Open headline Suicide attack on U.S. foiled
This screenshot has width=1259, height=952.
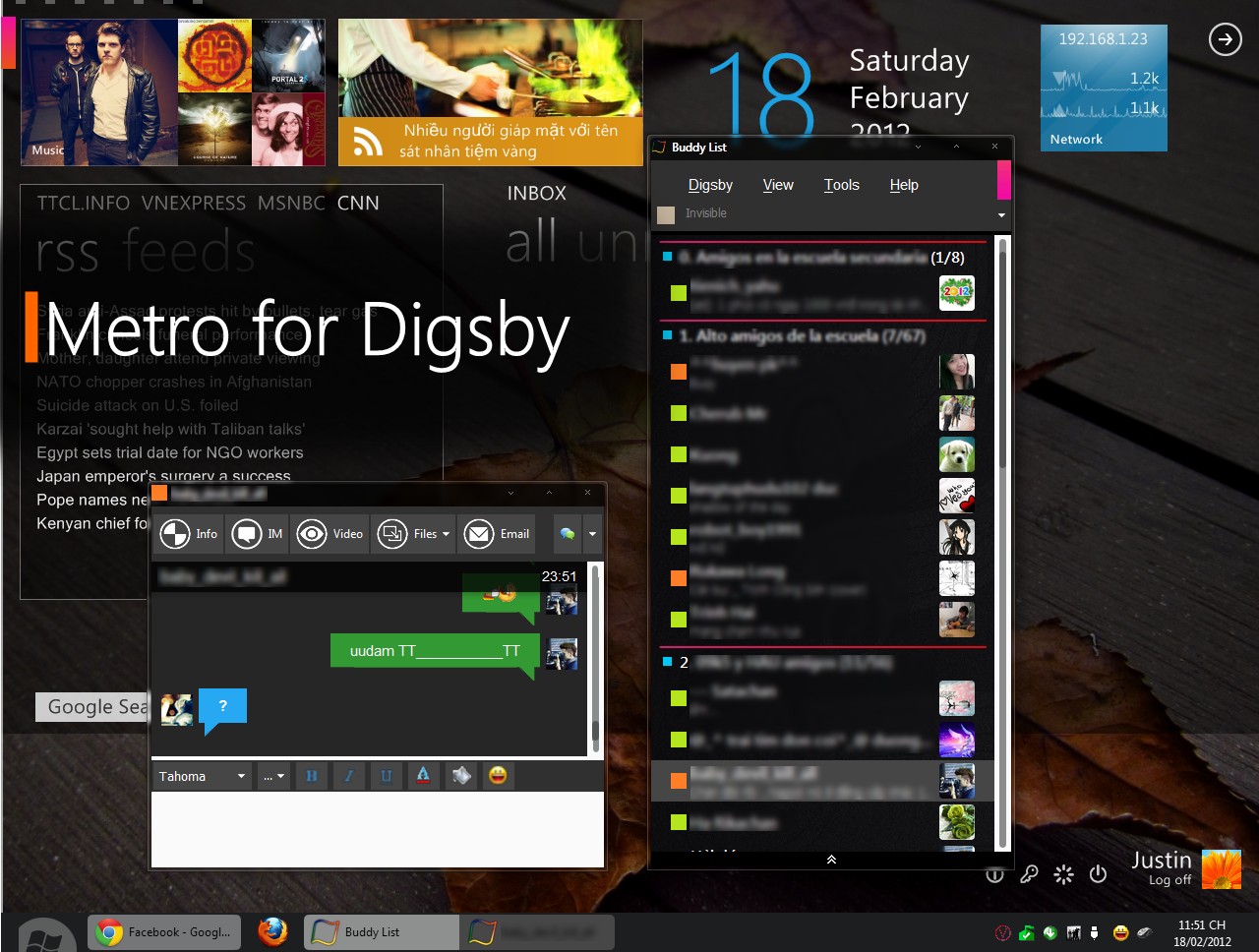(138, 405)
